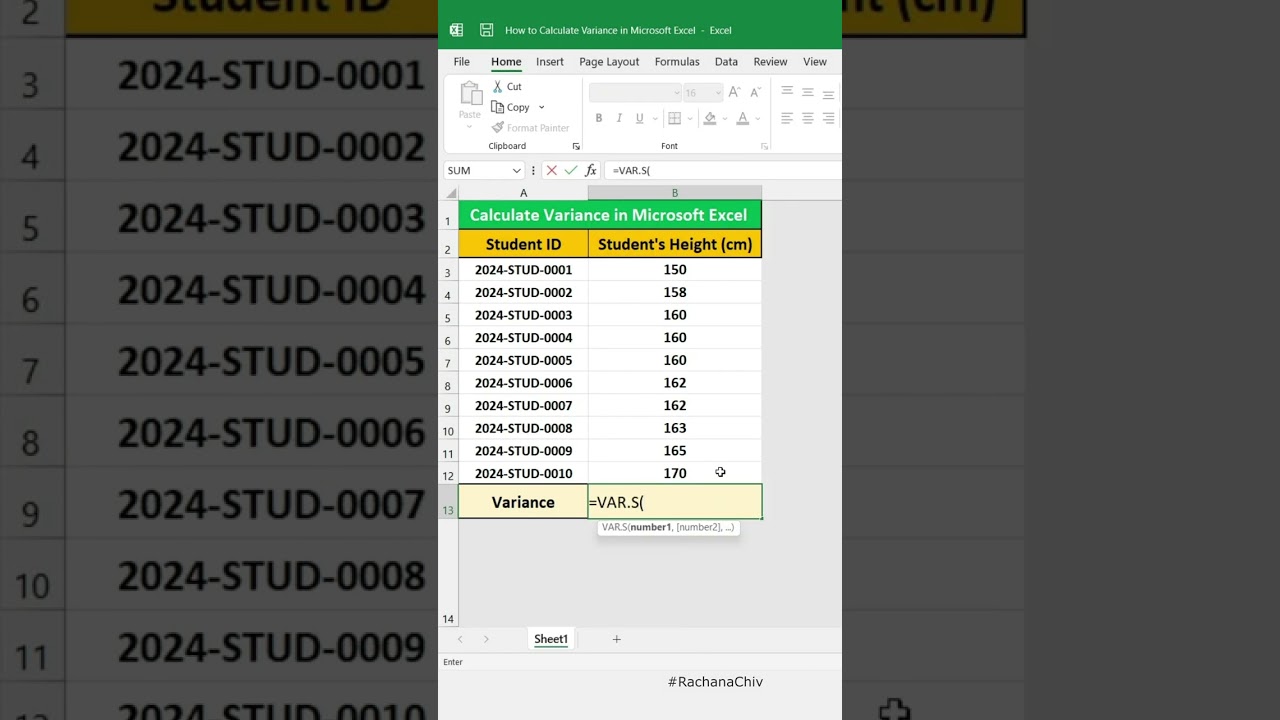Click inside the formula bar
The image size is (1280, 720).
(x=724, y=171)
